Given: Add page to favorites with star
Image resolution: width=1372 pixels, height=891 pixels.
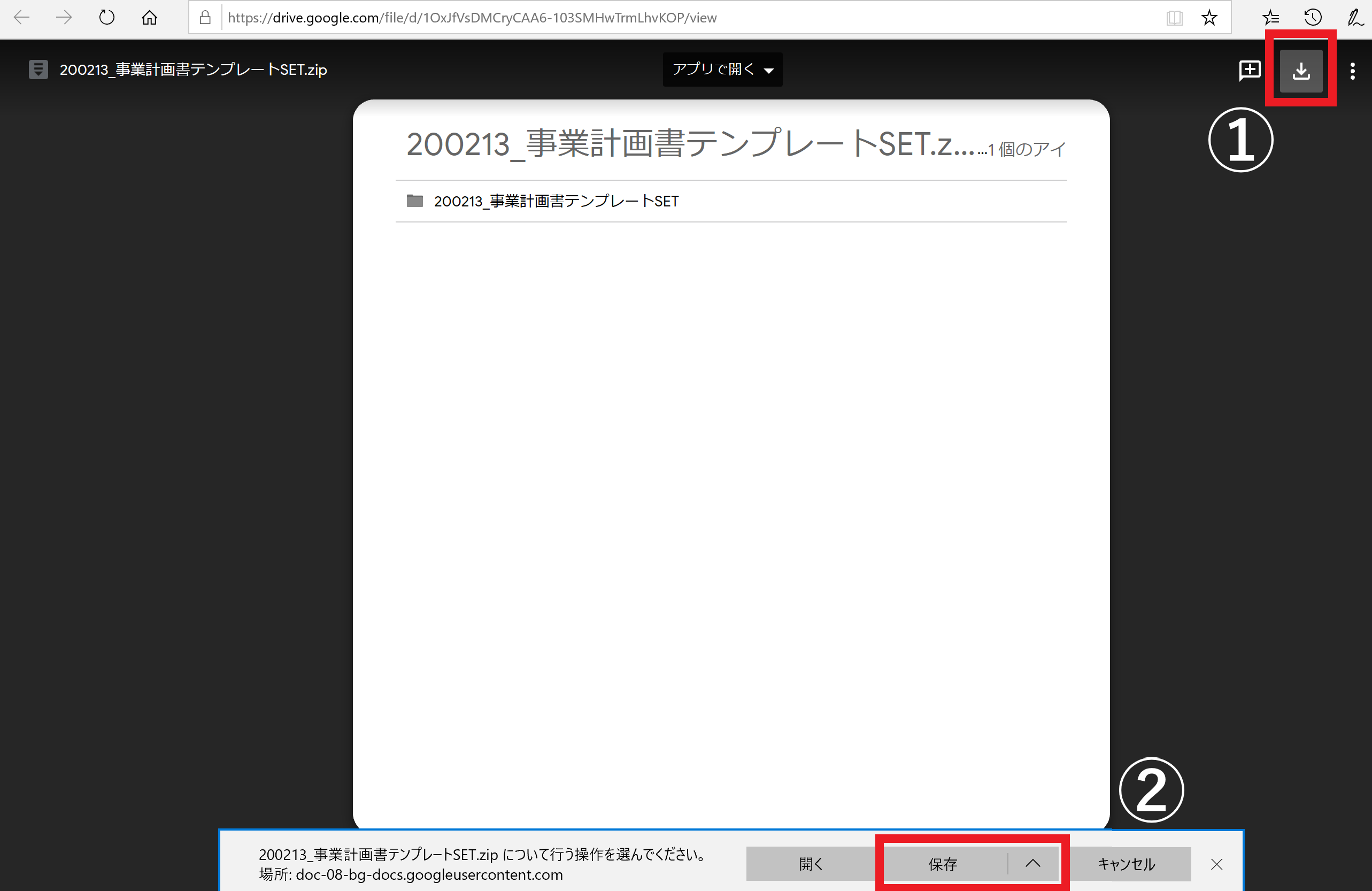Looking at the screenshot, I should pos(1209,17).
